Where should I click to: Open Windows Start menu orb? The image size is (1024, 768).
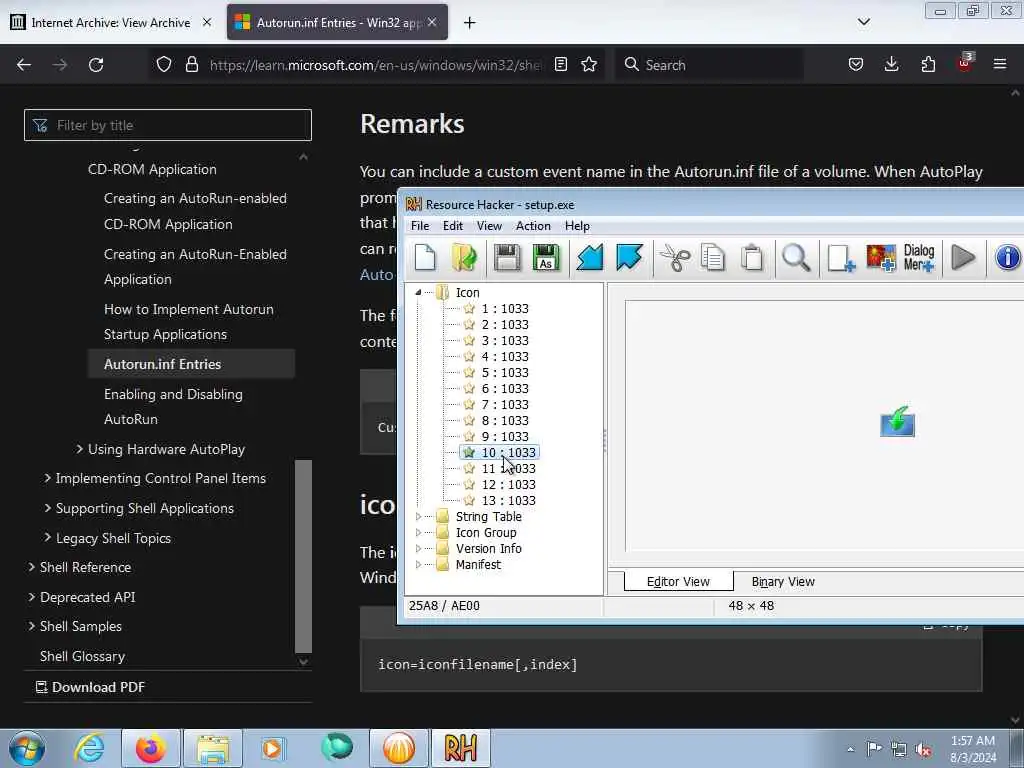pyautogui.click(x=27, y=748)
